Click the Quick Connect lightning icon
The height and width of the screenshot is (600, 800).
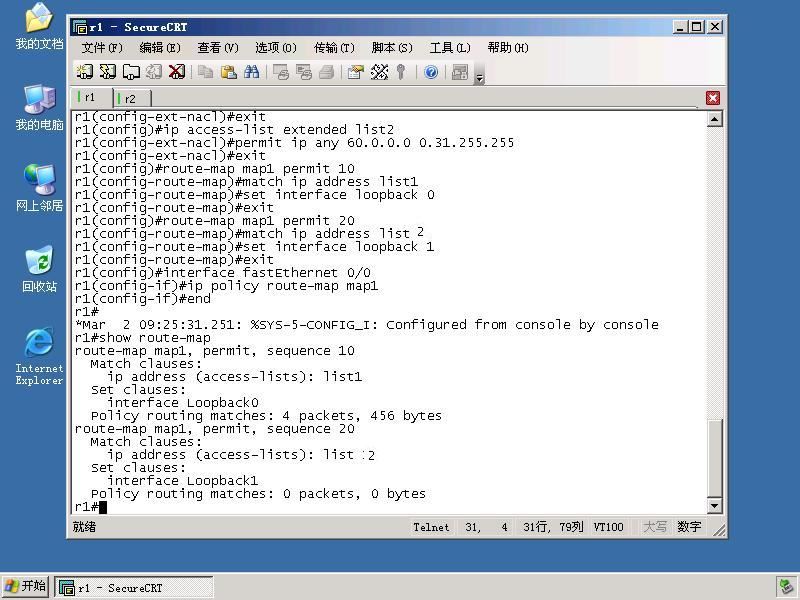pyautogui.click(x=107, y=72)
